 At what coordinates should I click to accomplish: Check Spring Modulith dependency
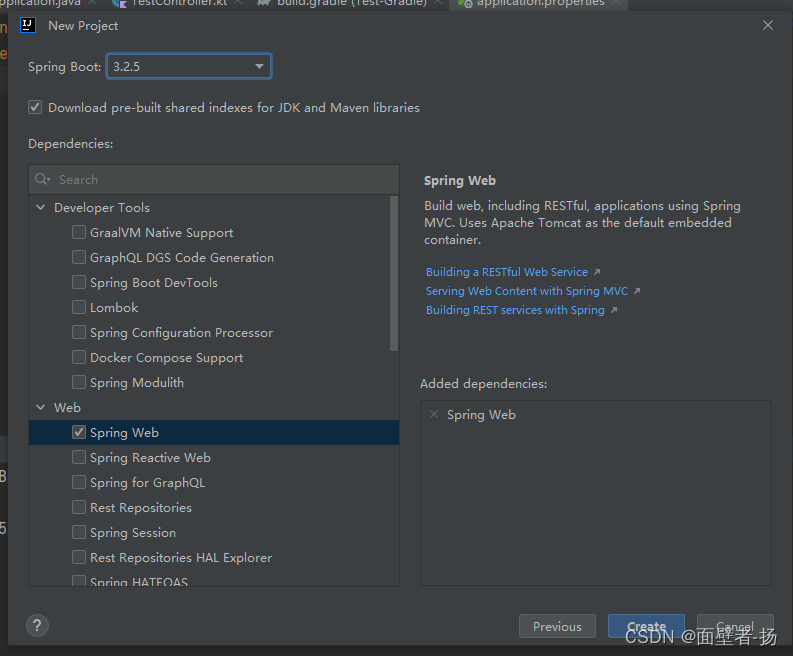point(79,382)
